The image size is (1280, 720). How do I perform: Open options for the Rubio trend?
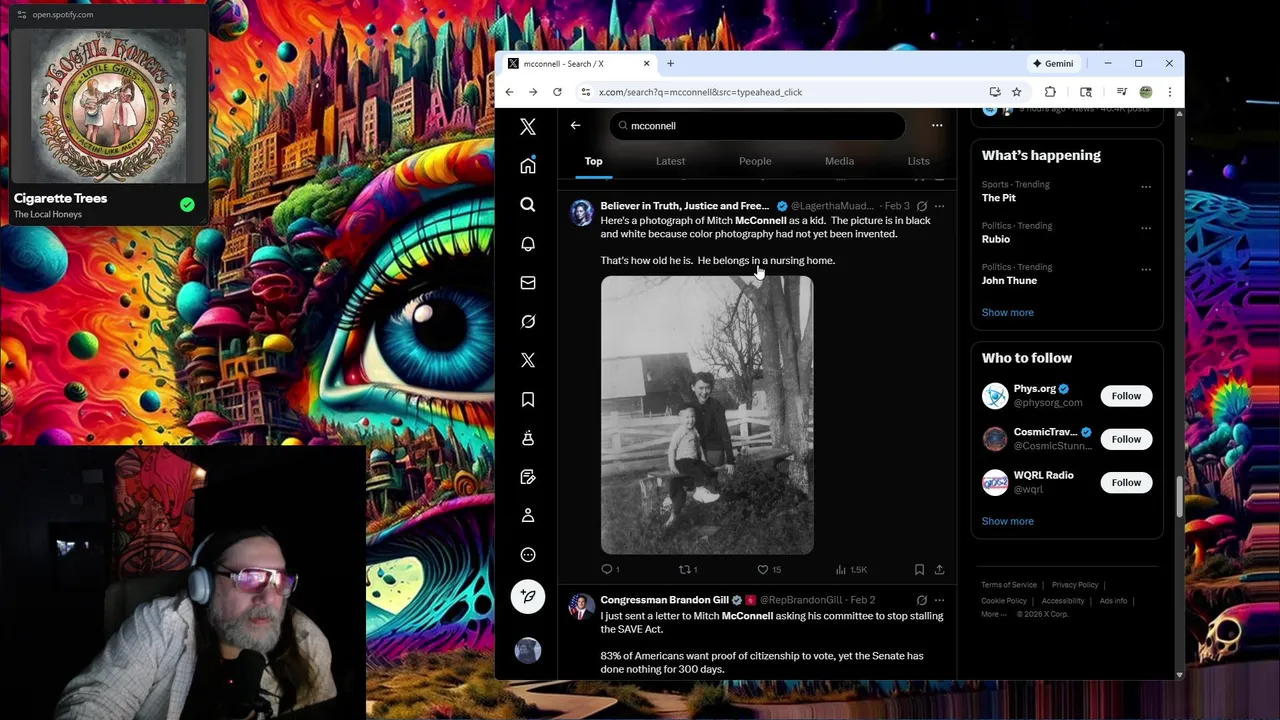[x=1146, y=228]
